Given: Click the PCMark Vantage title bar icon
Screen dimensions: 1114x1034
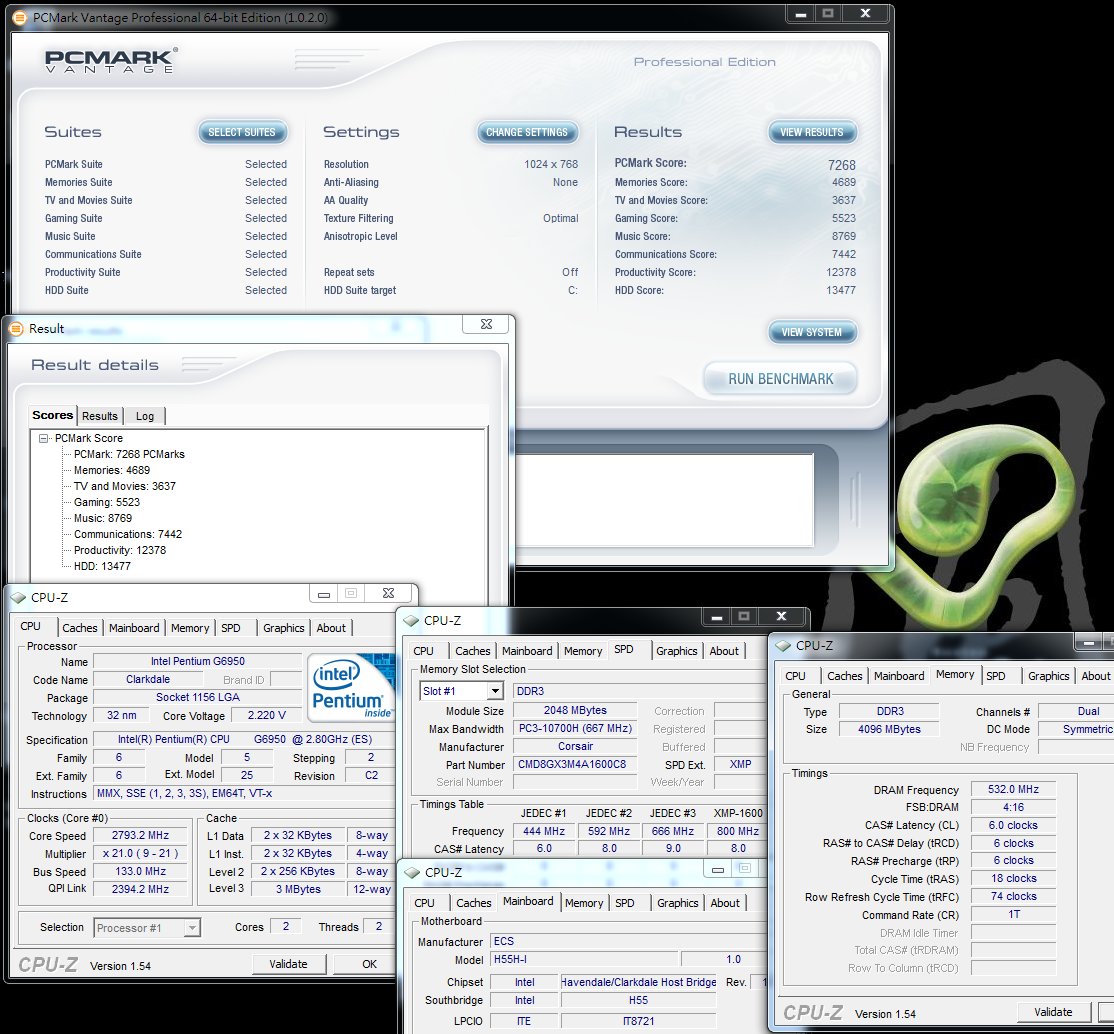Looking at the screenshot, I should tap(20, 17).
